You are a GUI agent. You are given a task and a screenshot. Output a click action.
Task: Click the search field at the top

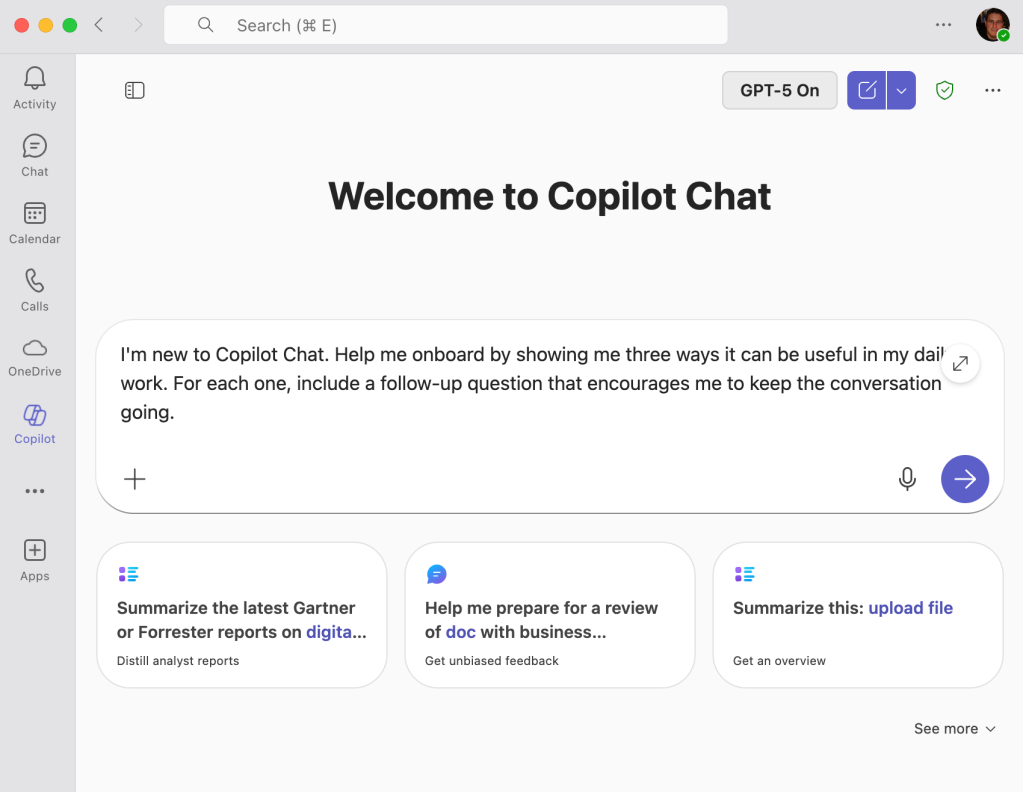[445, 24]
